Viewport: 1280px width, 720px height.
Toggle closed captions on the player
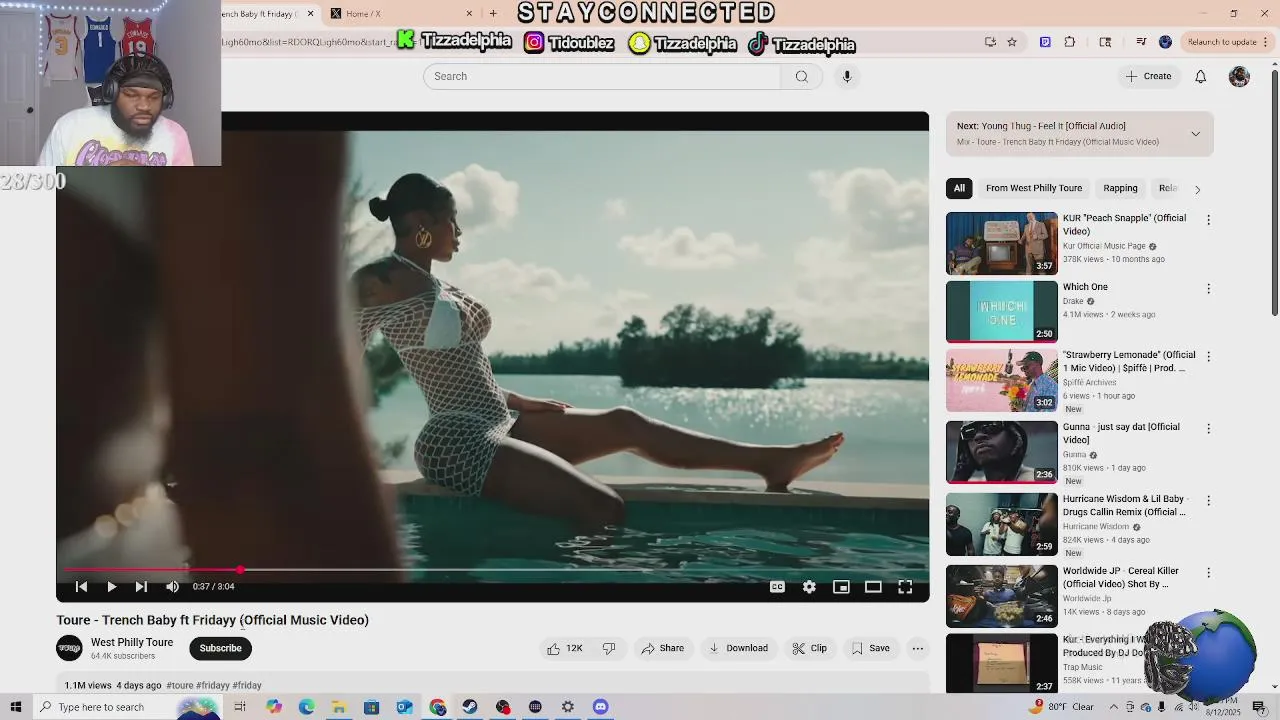[x=777, y=587]
